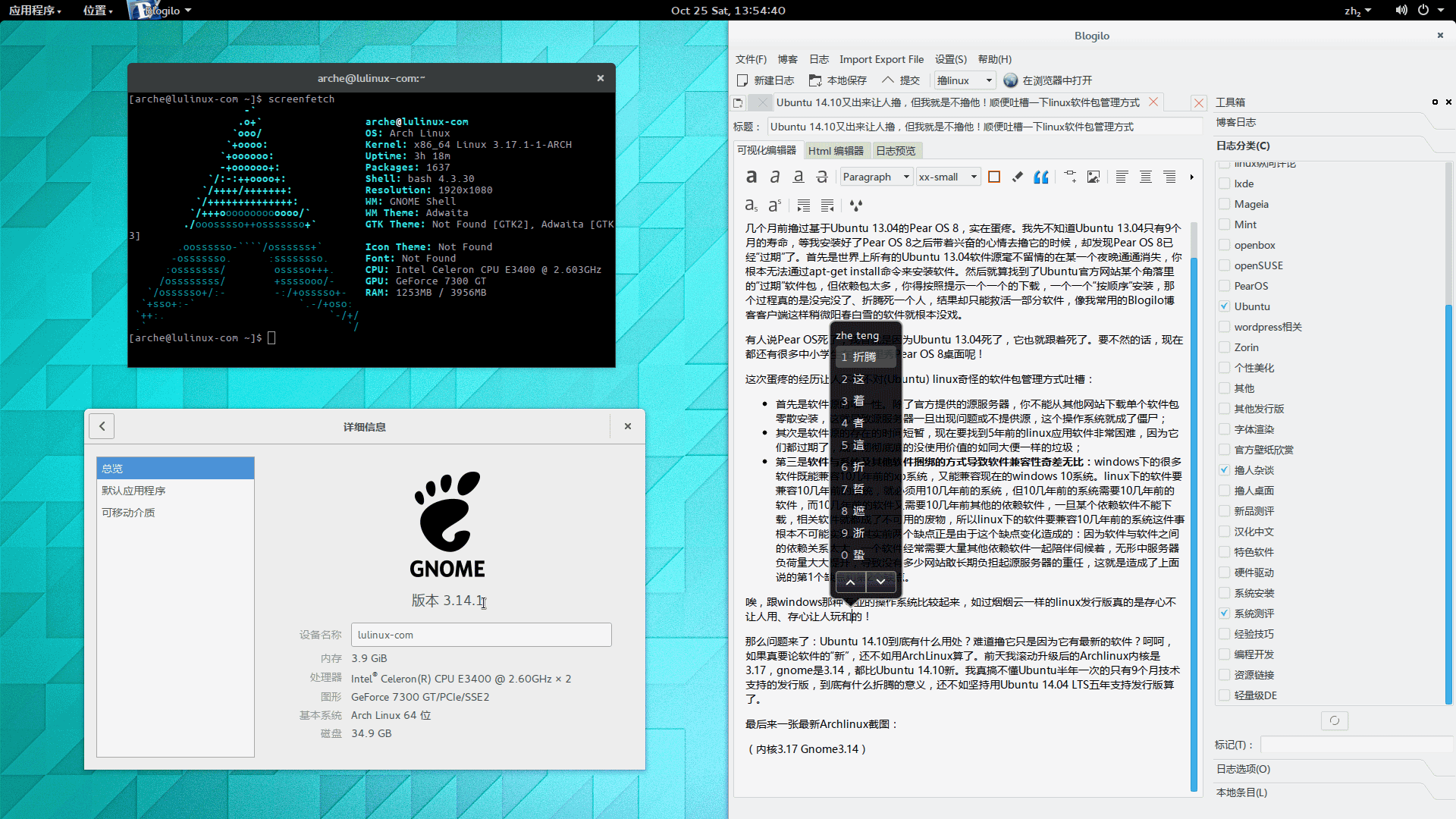Choose candidate 1 折腾 in input popup

coord(866,356)
